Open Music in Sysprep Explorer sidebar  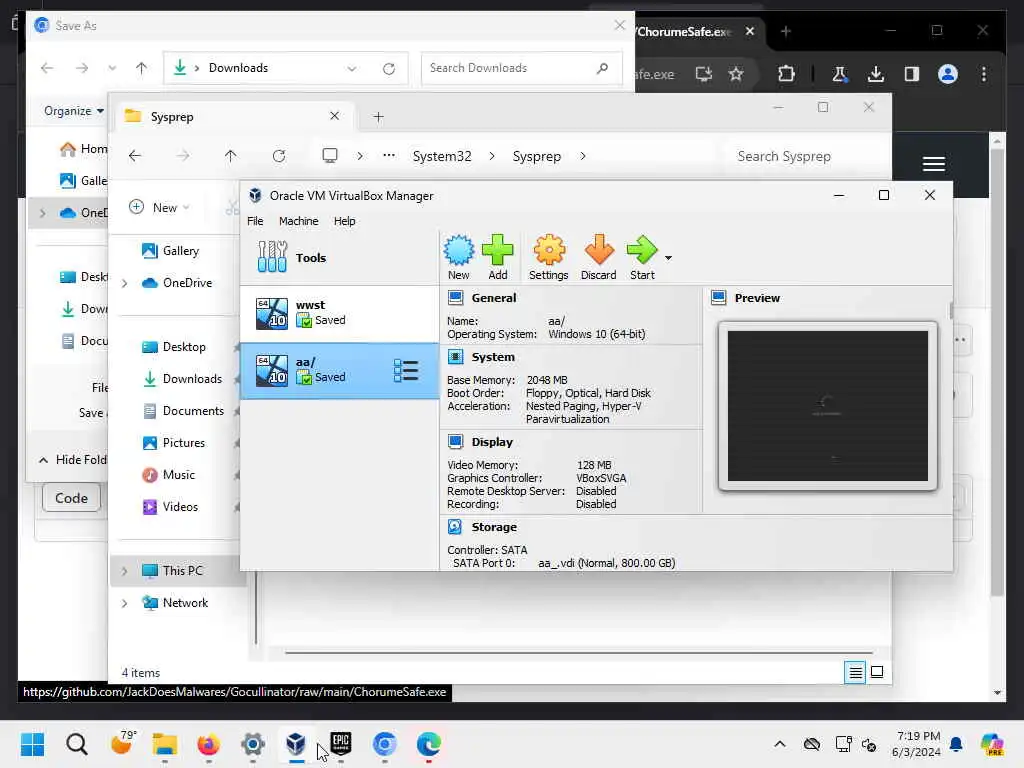pos(178,475)
